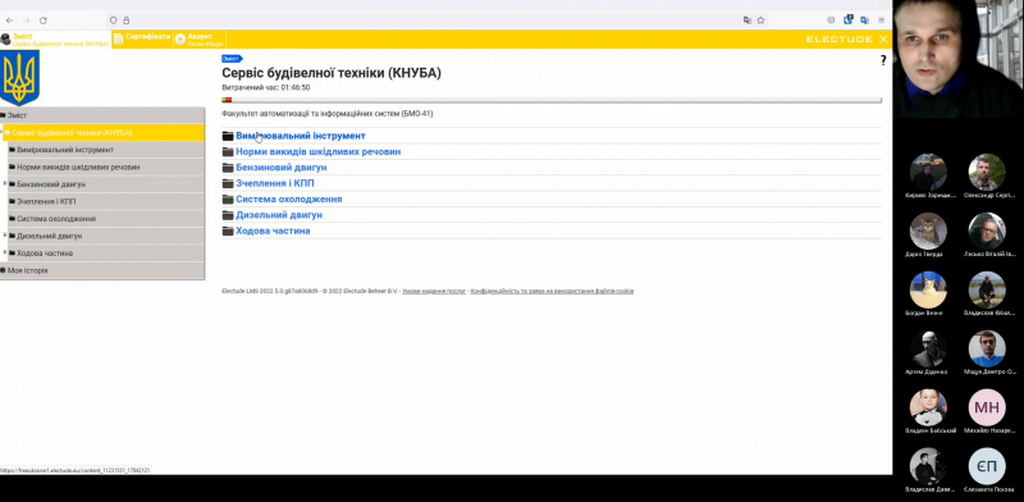Image resolution: width=1024 pixels, height=502 pixels.
Task: Click the Зміст tab icon
Action: pos(5,39)
